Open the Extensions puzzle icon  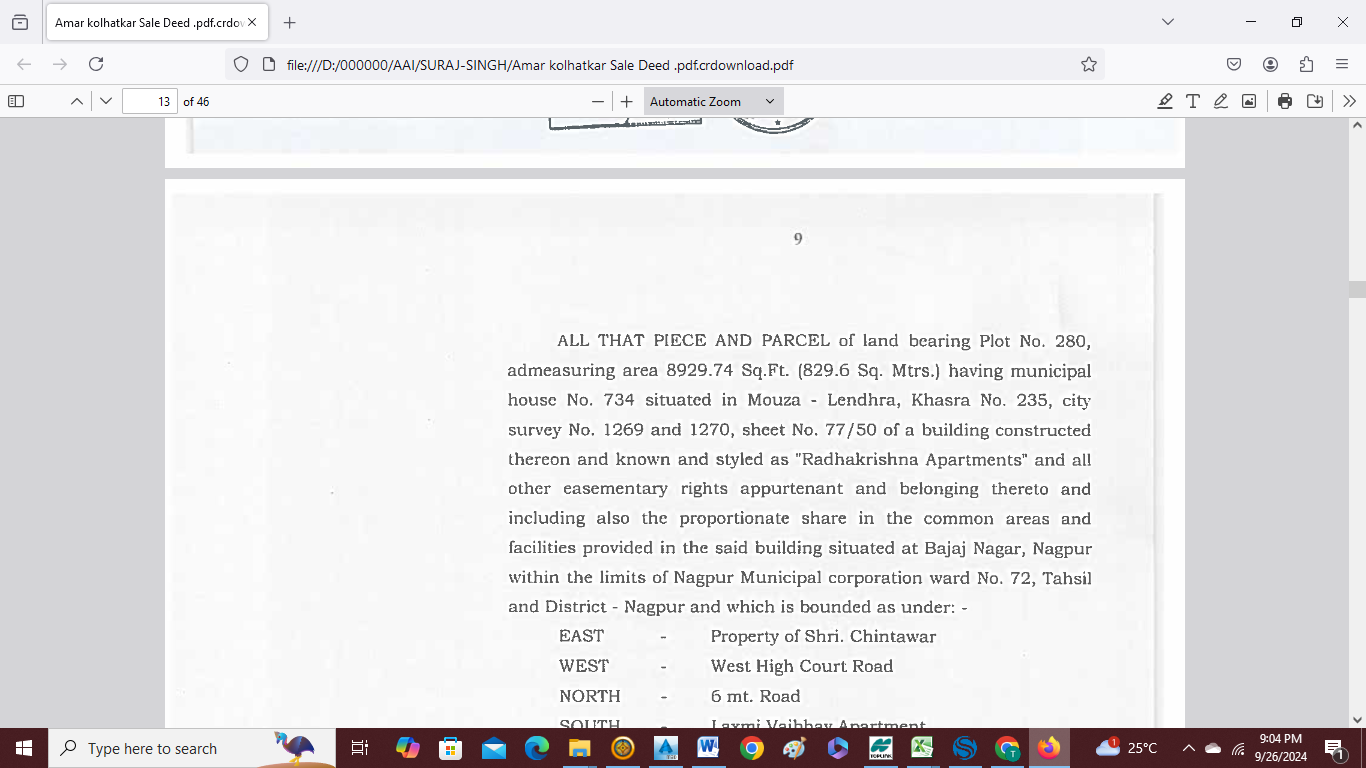coord(1306,64)
